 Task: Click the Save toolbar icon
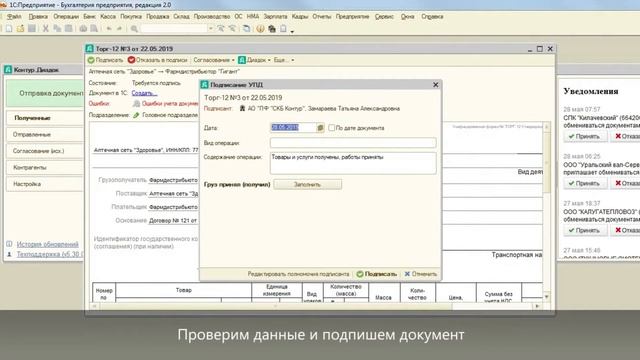click(31, 29)
